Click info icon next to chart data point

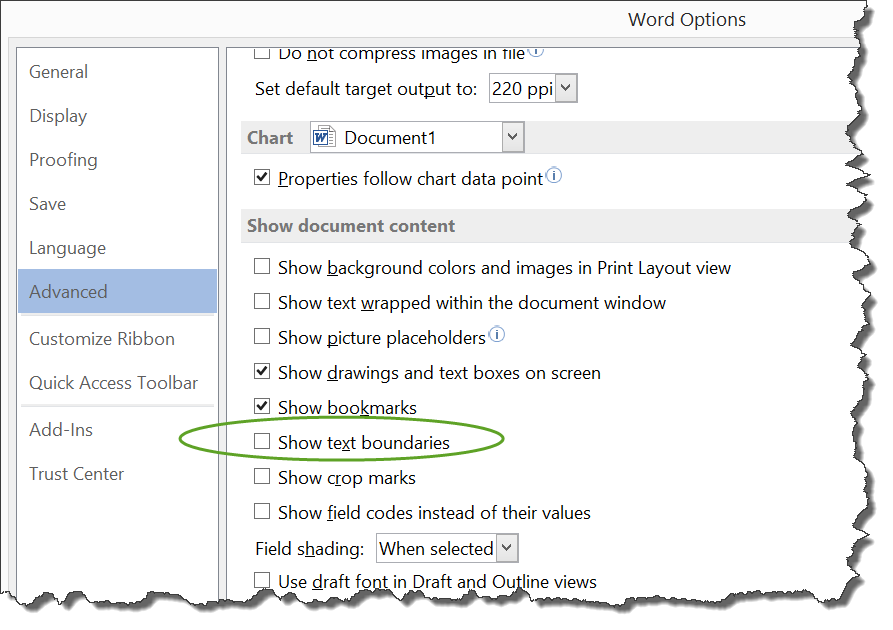tap(554, 175)
